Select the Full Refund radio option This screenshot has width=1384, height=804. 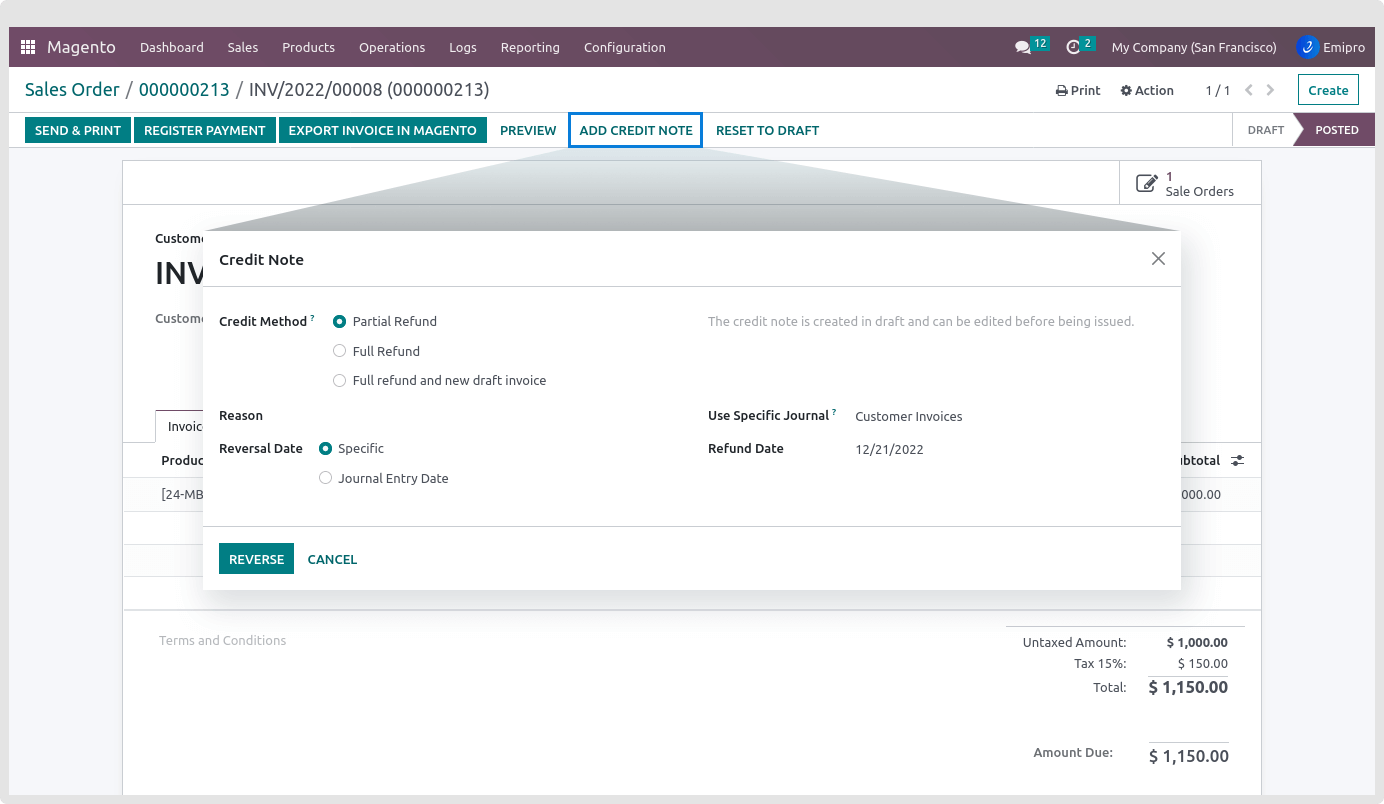[x=340, y=351]
